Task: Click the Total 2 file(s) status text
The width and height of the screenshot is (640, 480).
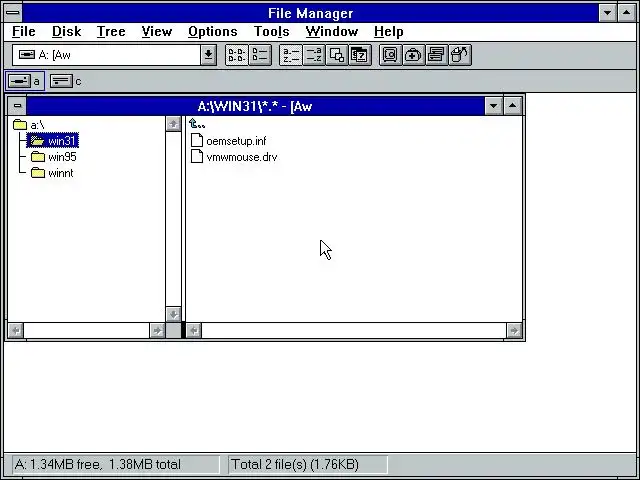Action: pos(295,464)
